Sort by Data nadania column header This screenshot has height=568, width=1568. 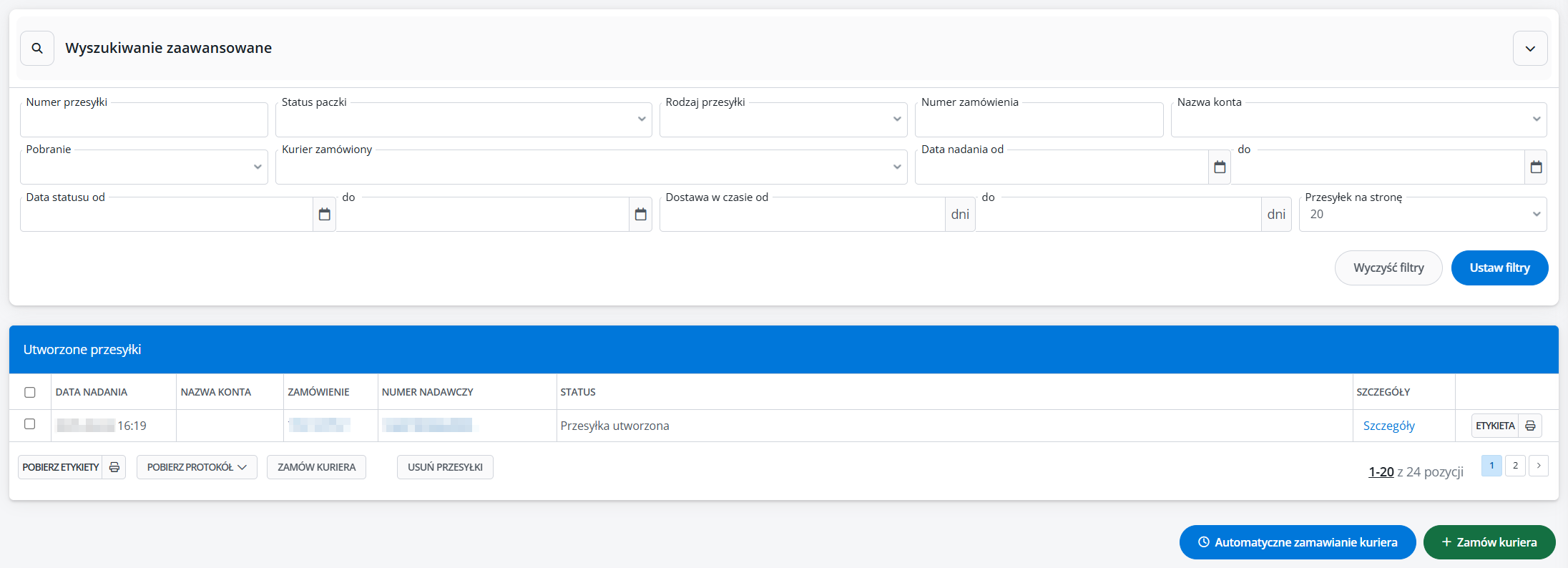click(x=92, y=392)
